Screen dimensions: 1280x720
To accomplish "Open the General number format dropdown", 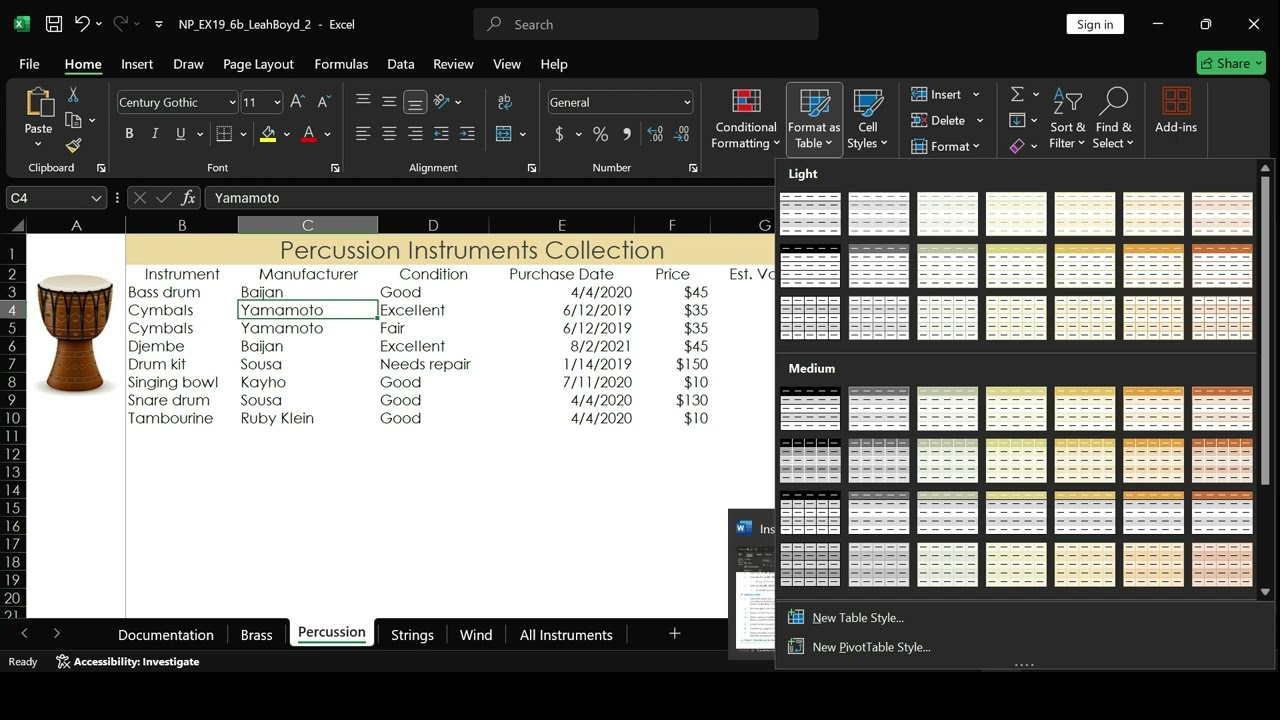I will pyautogui.click(x=687, y=102).
